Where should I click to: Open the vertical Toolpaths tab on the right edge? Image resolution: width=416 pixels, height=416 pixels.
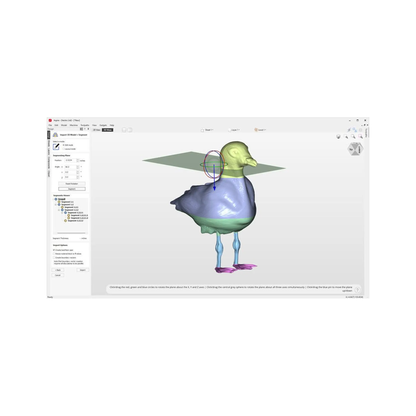(366, 133)
